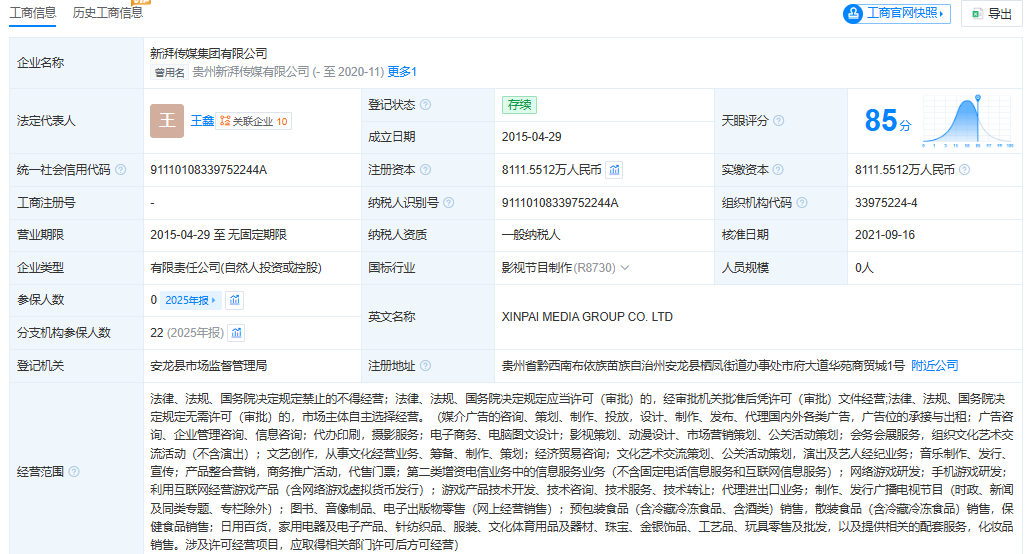Open chart icon beside 注册资本 value

point(614,170)
